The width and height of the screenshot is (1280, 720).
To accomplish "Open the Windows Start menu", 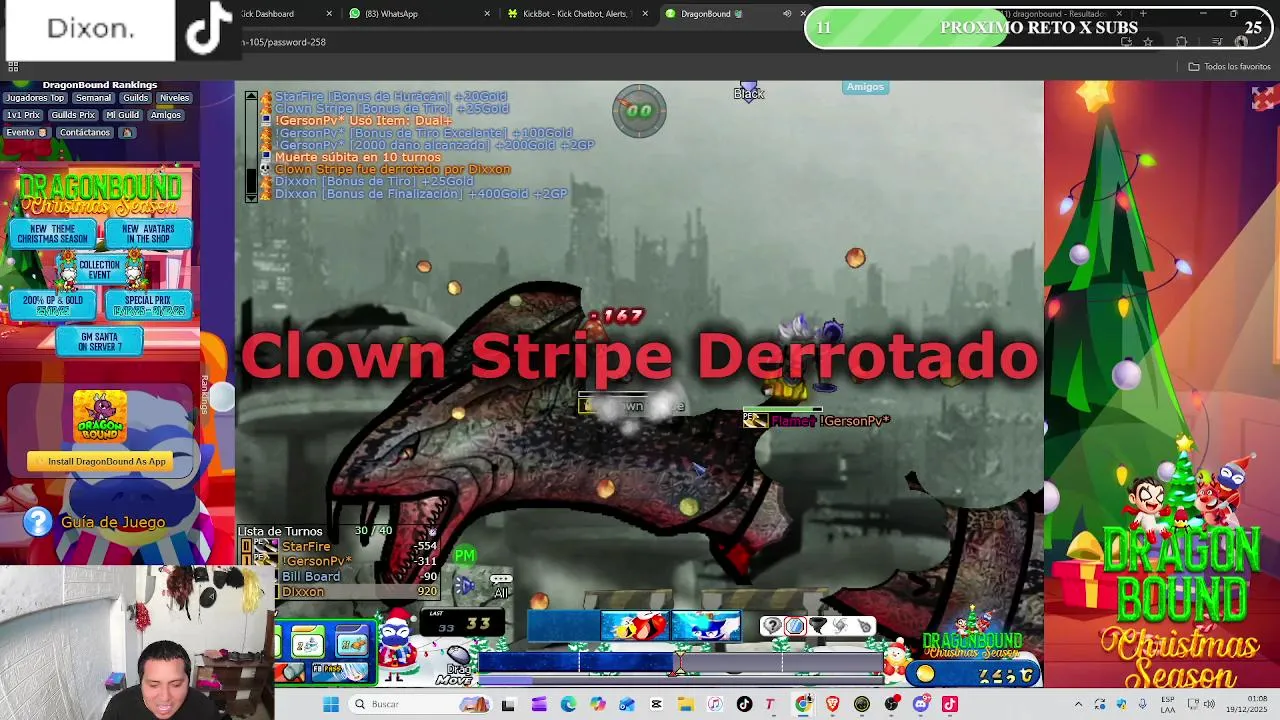I will 331,704.
